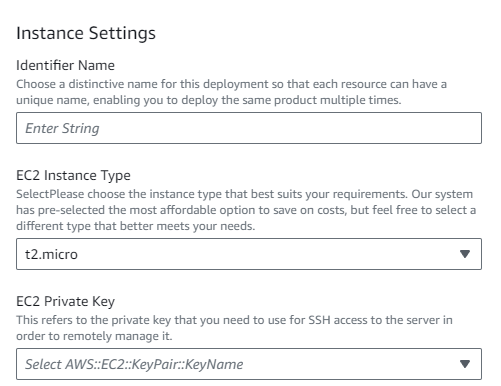Click the arrow icon beside t2.micro

pos(465,254)
